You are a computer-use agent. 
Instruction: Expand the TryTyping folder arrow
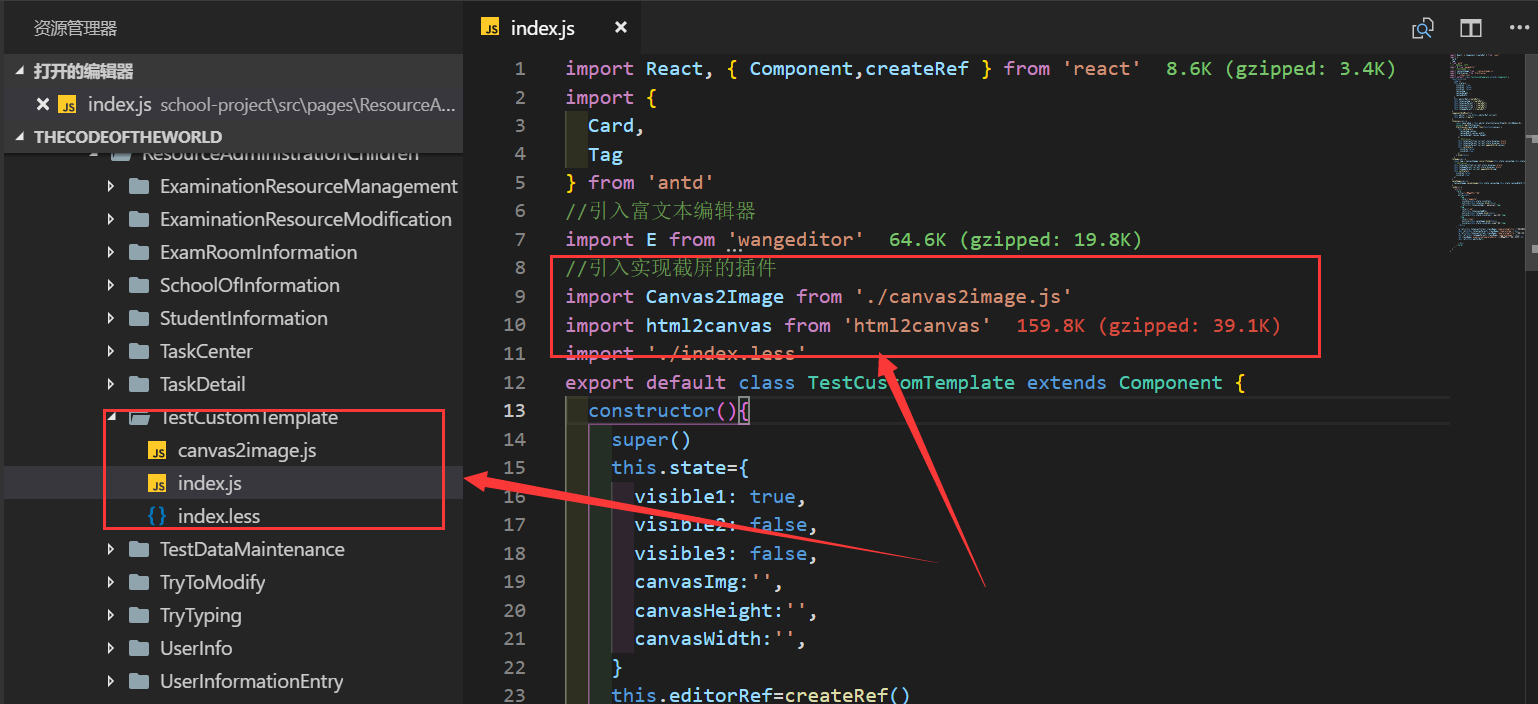[111, 616]
